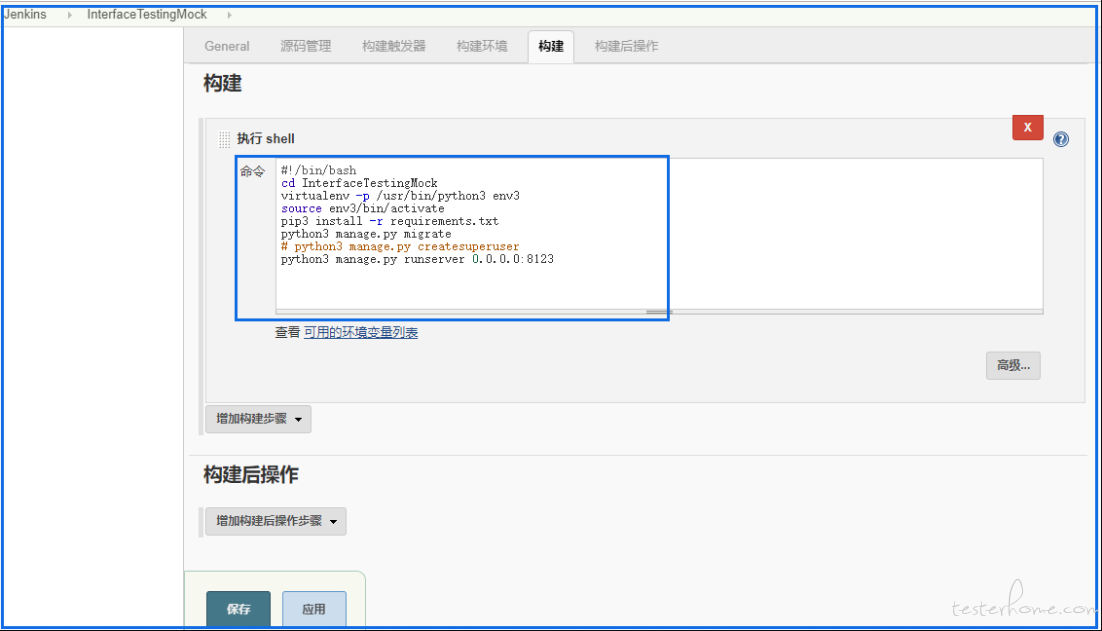Click the 'cd InterfaceTestingMock' line

point(359,183)
